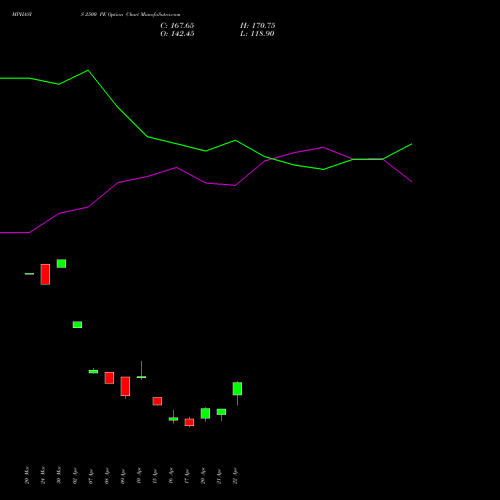Click the right end of the green indicator line
Screen dimensions: 500x500
pyautogui.click(x=411, y=144)
